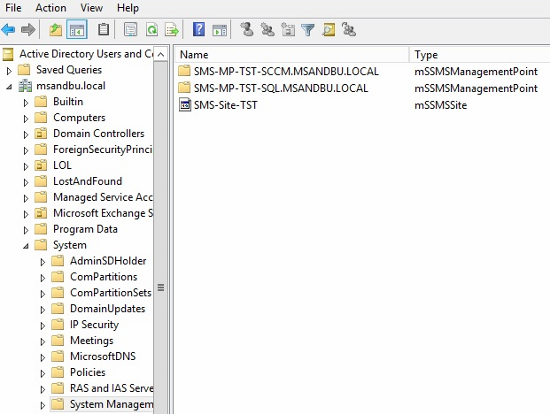Select the ComPartitionSets tree item
The width and height of the screenshot is (550, 414).
[110, 293]
